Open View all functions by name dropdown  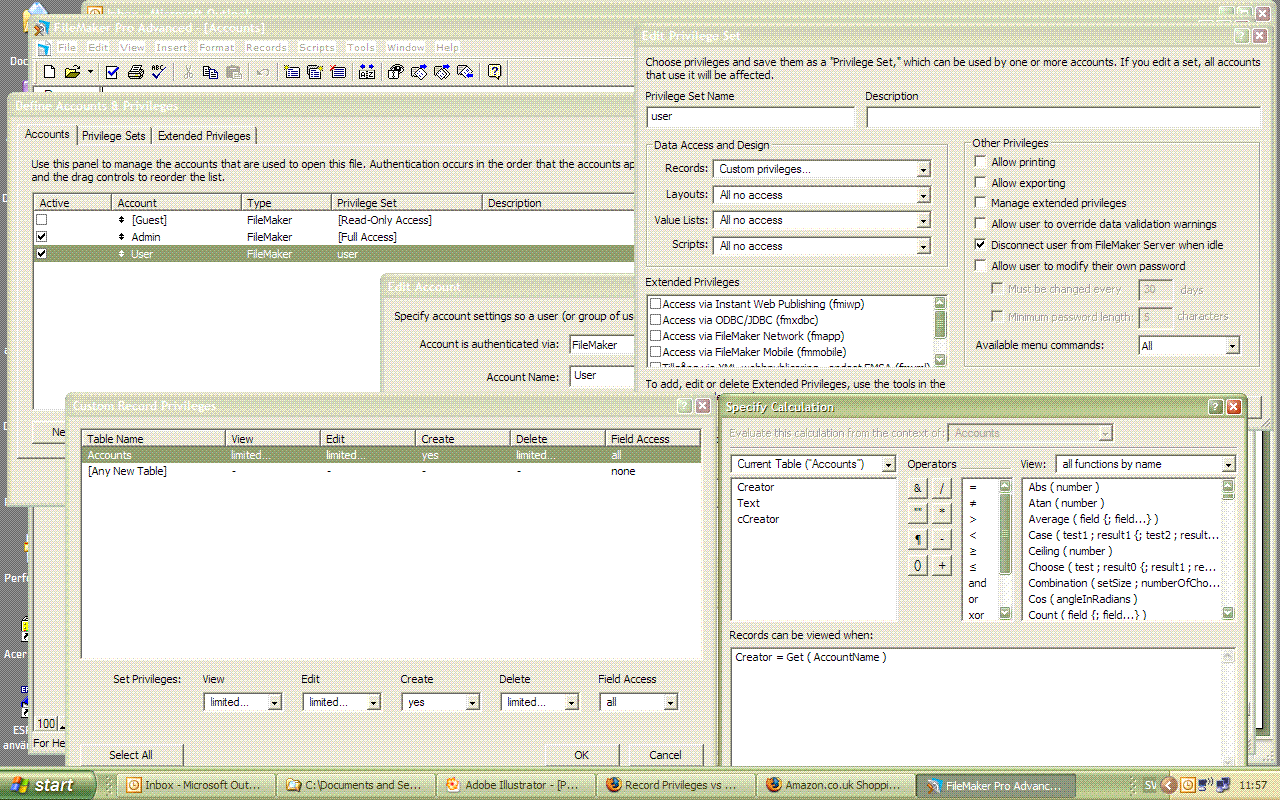tap(1146, 465)
